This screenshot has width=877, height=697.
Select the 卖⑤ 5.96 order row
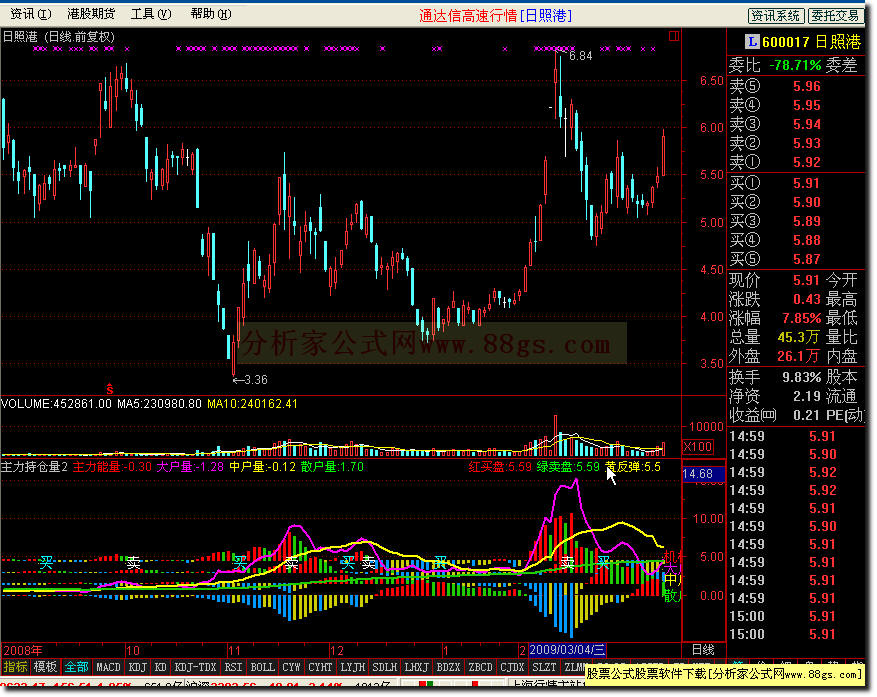point(795,86)
